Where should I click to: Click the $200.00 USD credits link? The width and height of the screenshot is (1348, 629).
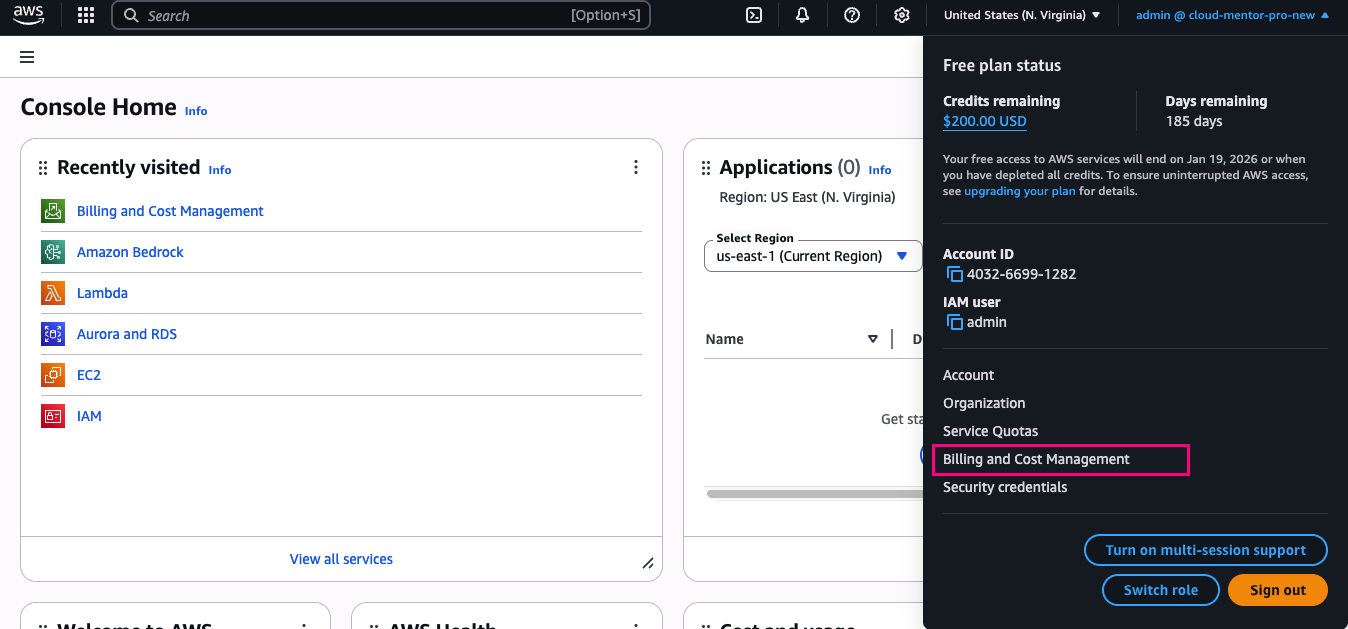(x=984, y=121)
